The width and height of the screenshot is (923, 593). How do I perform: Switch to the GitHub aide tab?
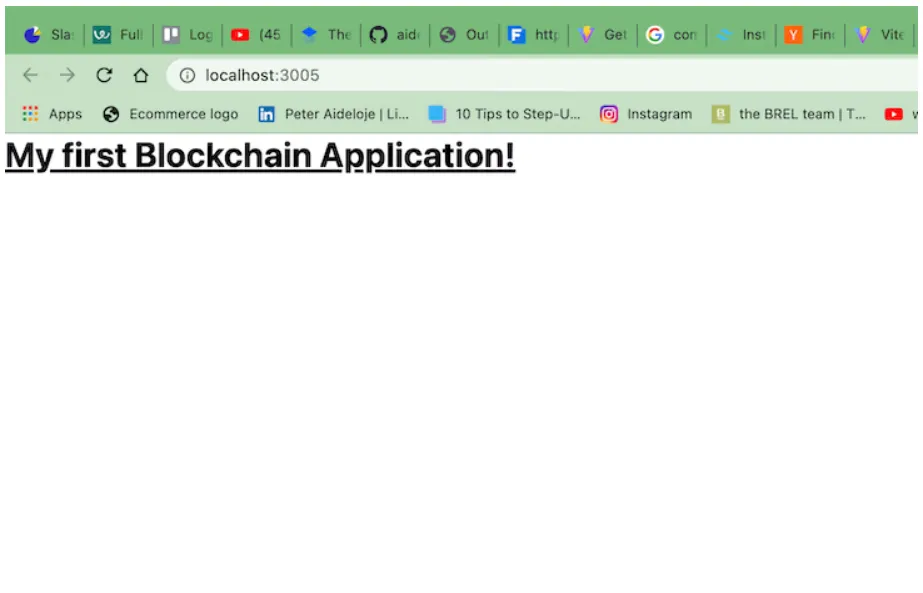[394, 35]
